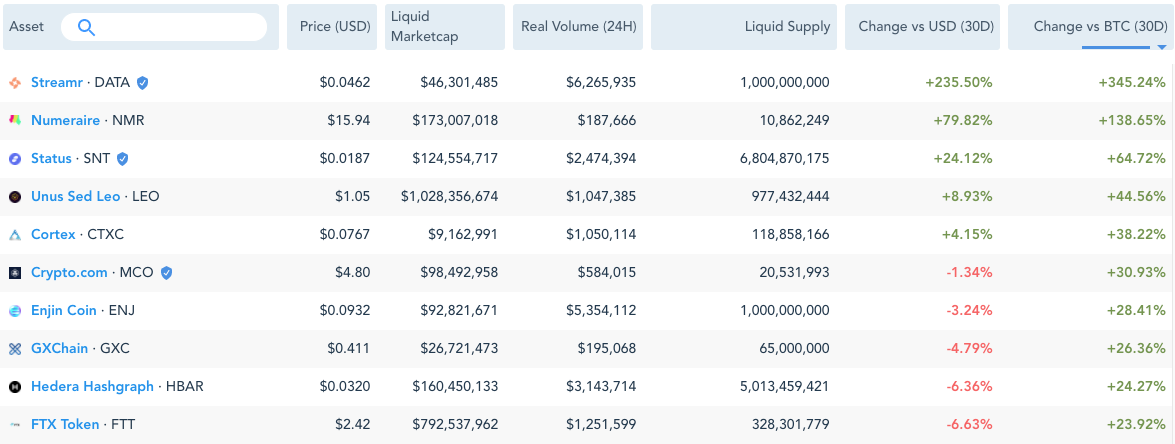This screenshot has width=1175, height=444.
Task: Click the Cortex logo icon
Action: point(15,235)
